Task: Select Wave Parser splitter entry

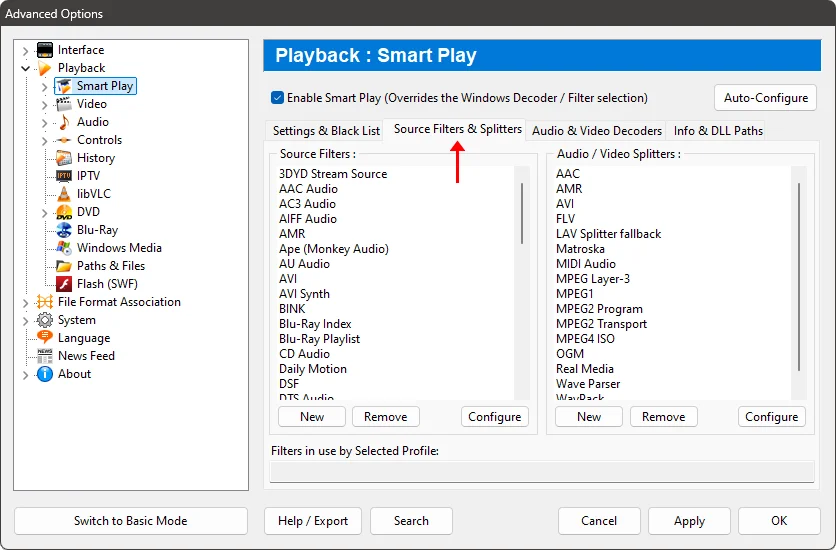Action: pos(588,384)
